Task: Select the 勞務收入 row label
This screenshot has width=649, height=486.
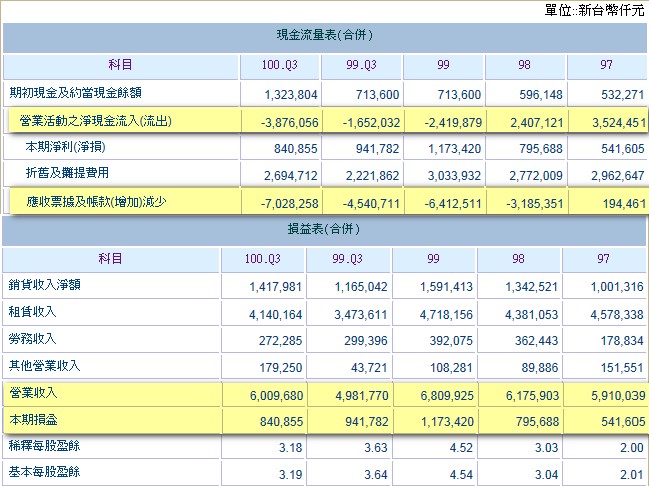Action: (32, 339)
